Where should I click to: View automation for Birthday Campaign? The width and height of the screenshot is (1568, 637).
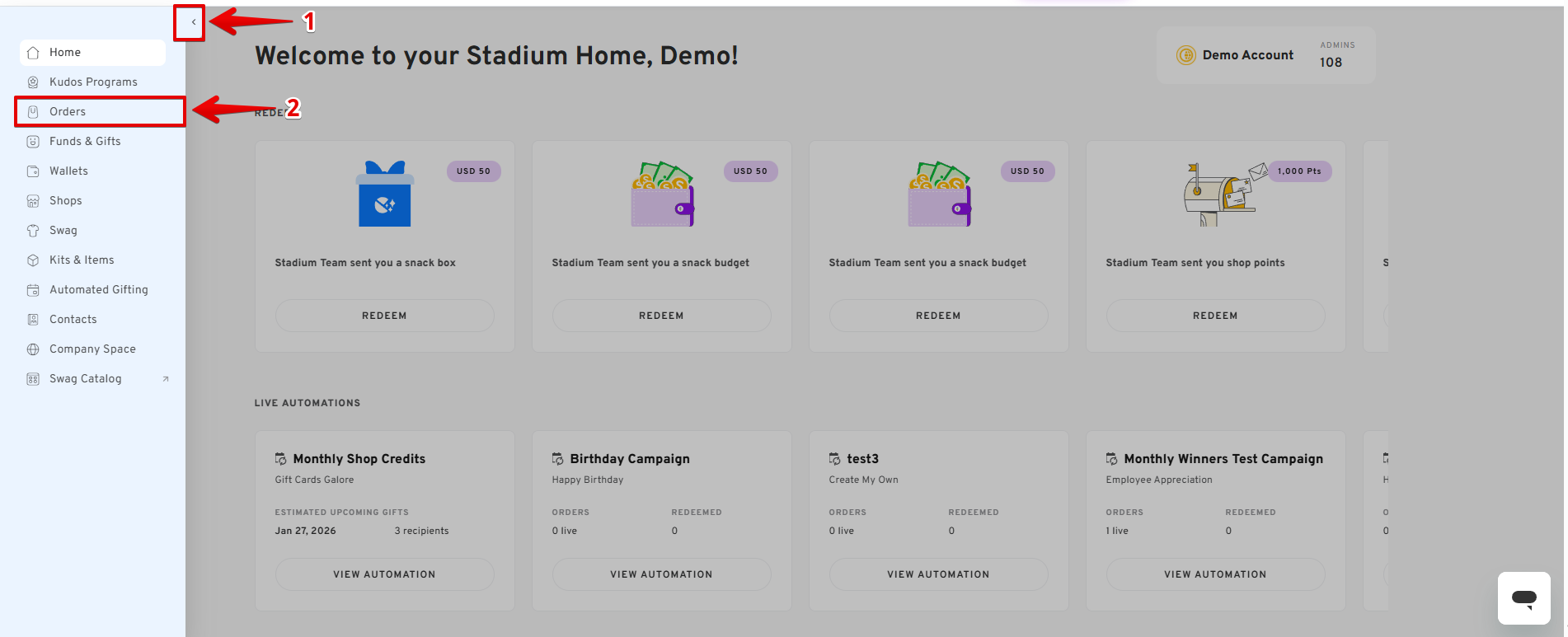pyautogui.click(x=661, y=574)
